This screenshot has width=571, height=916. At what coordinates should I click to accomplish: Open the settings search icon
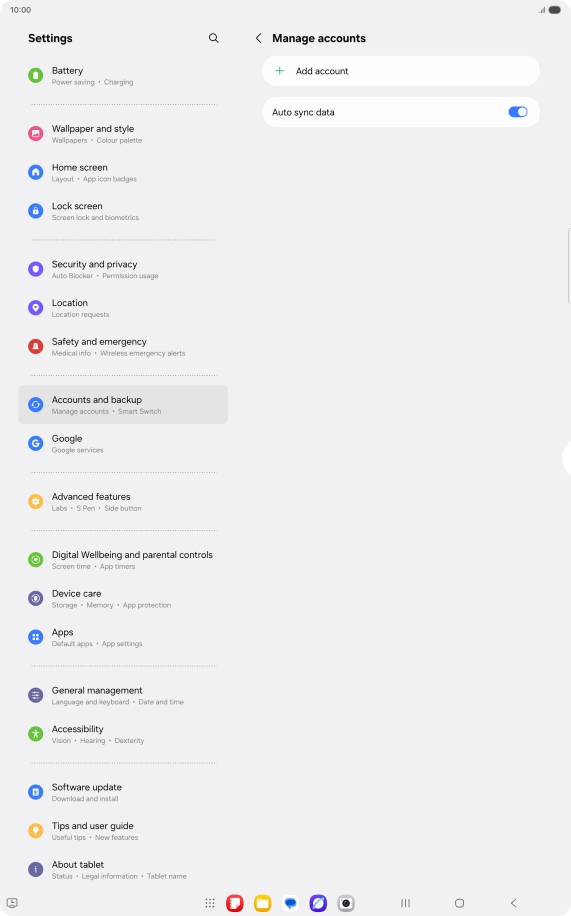(x=214, y=38)
